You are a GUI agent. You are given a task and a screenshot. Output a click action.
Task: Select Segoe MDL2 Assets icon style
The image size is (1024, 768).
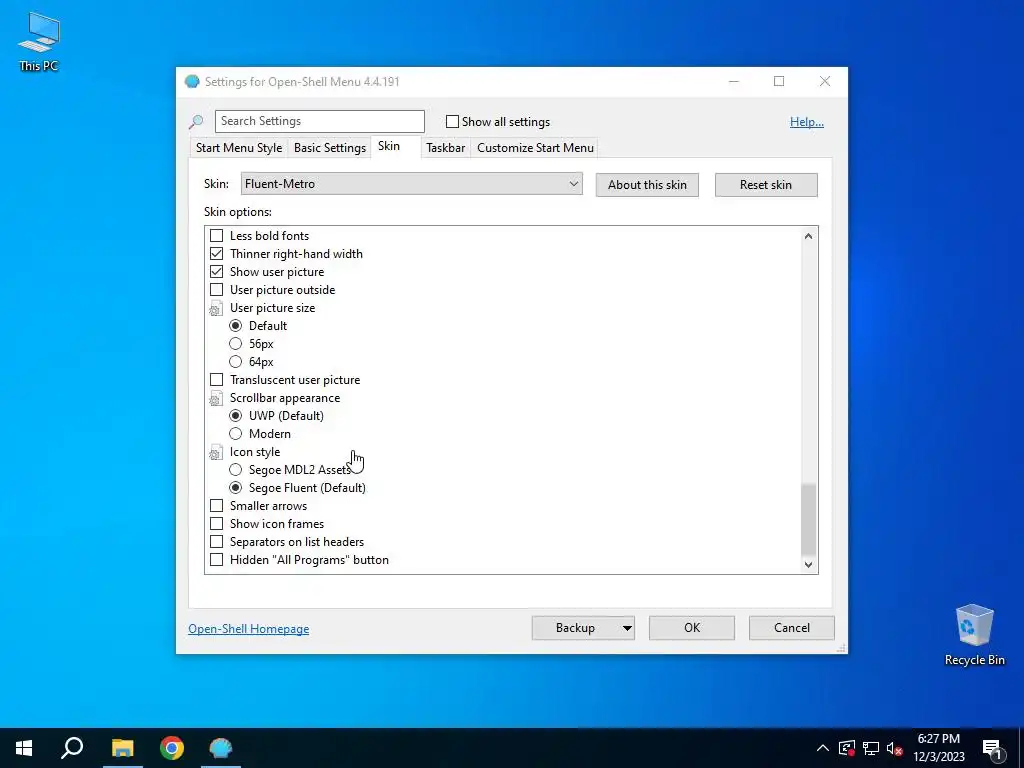click(235, 470)
